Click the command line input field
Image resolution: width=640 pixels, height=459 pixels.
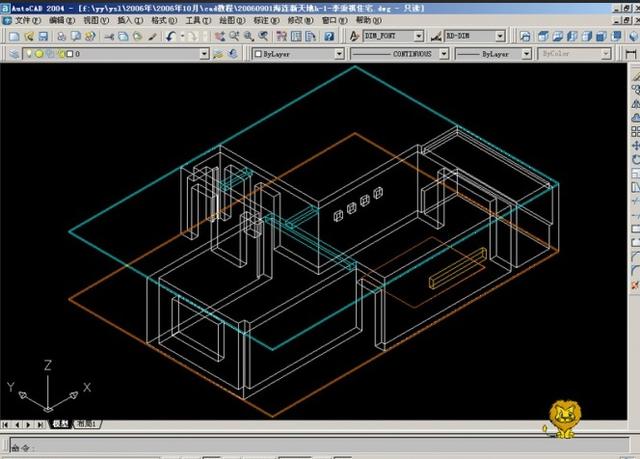click(319, 445)
